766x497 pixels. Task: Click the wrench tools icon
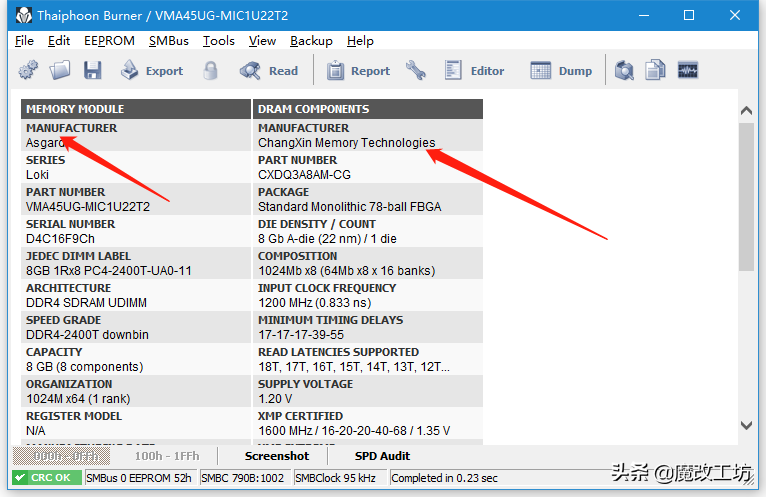(416, 70)
